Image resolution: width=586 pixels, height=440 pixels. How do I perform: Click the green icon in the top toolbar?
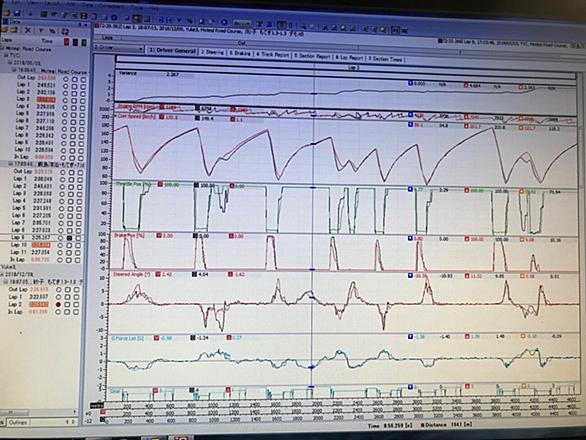tap(44, 15)
